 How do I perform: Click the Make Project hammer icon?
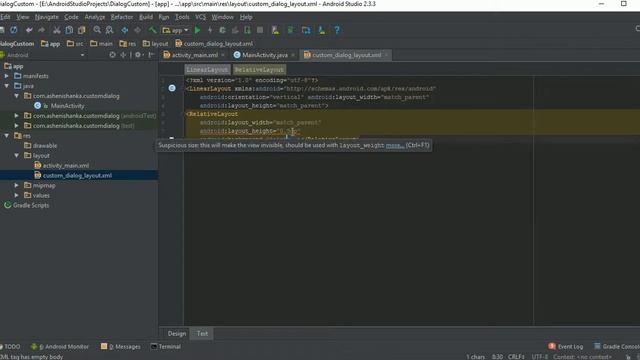tap(152, 30)
